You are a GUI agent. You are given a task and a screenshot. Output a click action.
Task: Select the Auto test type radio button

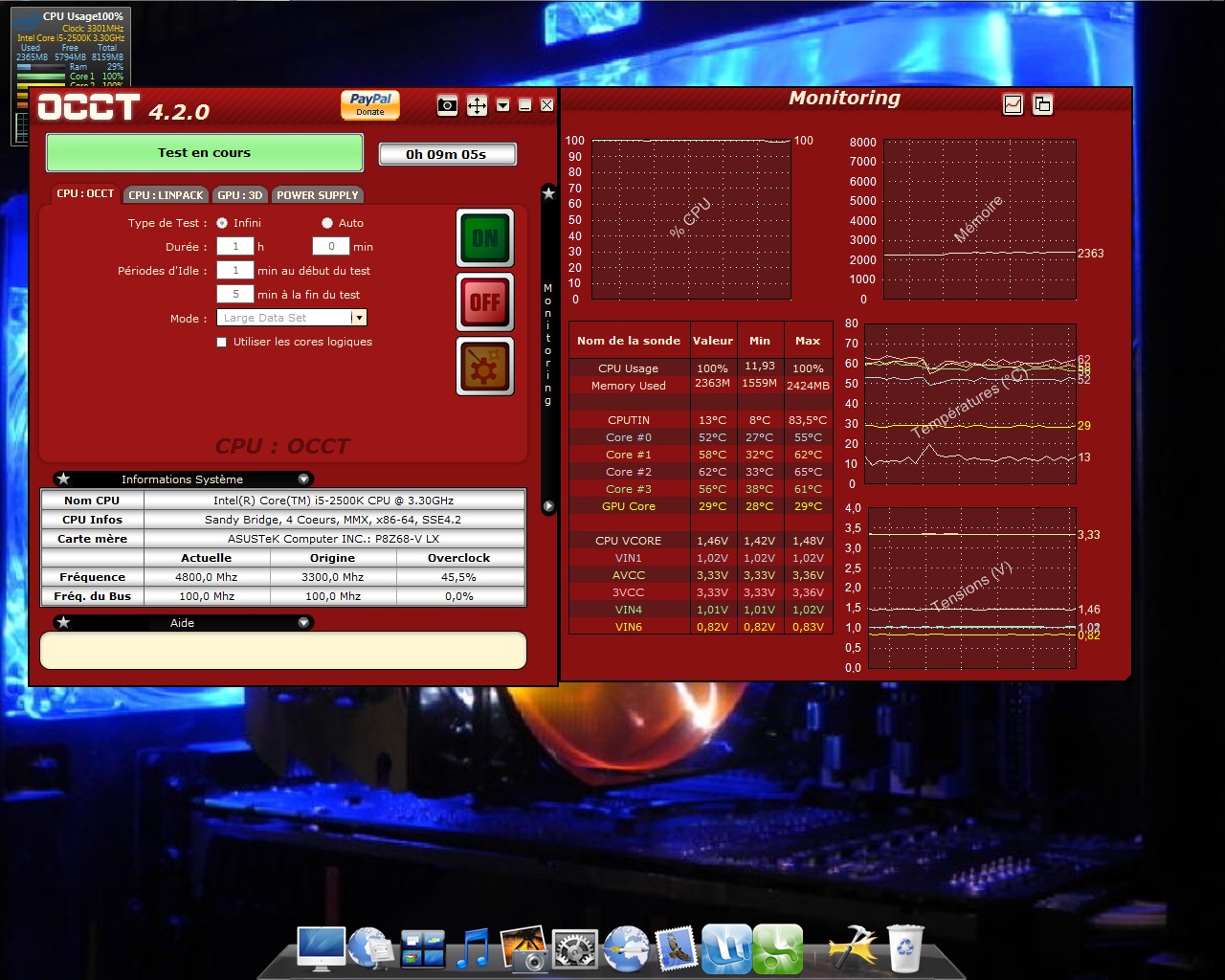pos(327,223)
